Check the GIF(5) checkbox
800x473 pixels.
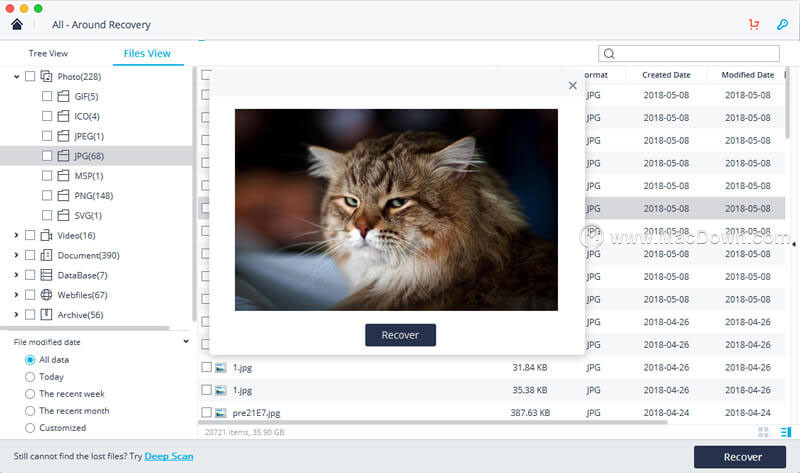[x=47, y=96]
